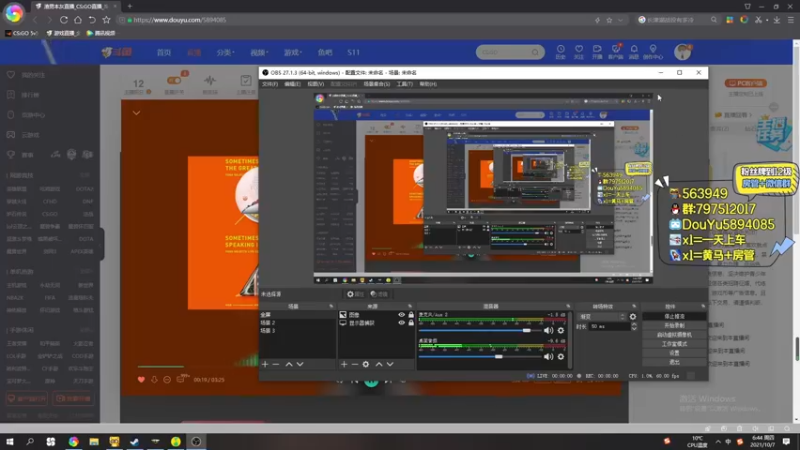Toggle lock of 图像 source
Viewport: 800px width, 450px height.
tap(411, 315)
